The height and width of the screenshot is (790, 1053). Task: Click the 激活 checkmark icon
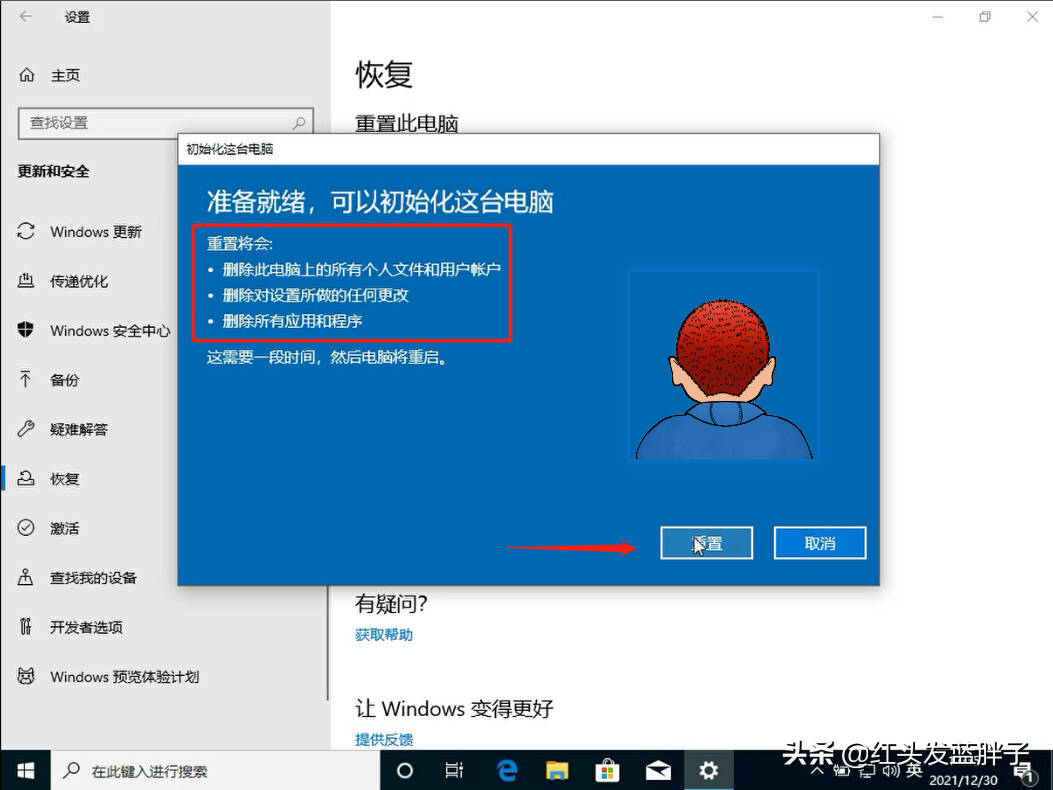[26, 527]
